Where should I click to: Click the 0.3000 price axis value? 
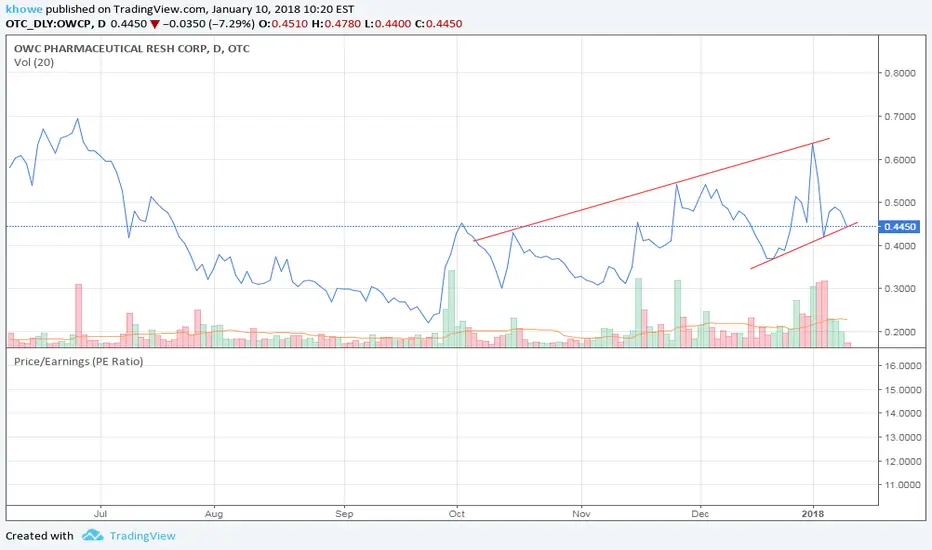click(x=900, y=289)
